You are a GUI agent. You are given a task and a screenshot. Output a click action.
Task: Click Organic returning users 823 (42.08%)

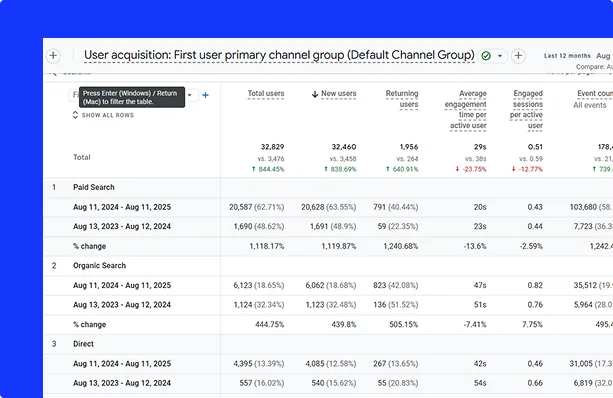coord(396,285)
